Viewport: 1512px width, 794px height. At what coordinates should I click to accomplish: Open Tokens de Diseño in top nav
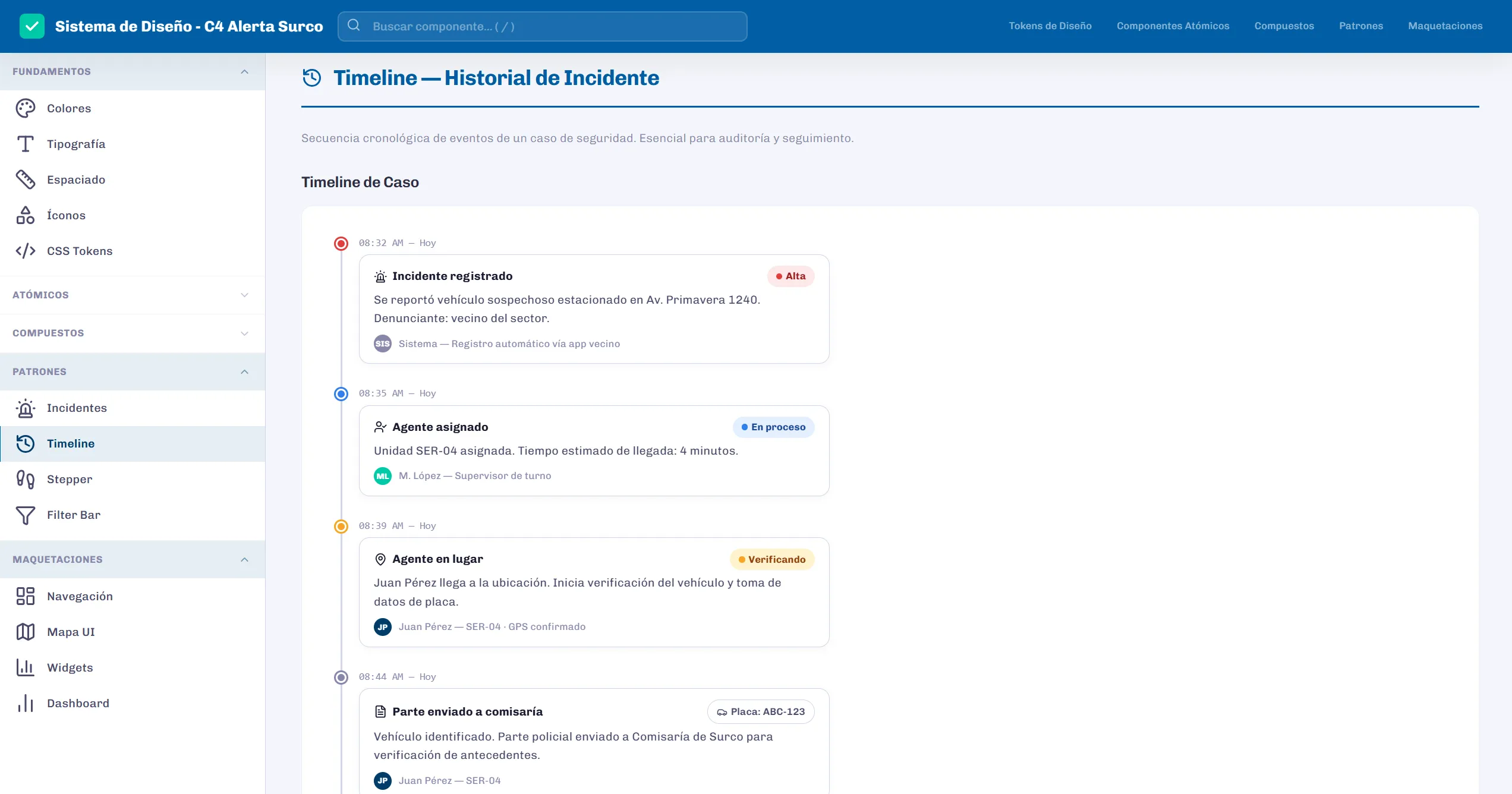1050,26
